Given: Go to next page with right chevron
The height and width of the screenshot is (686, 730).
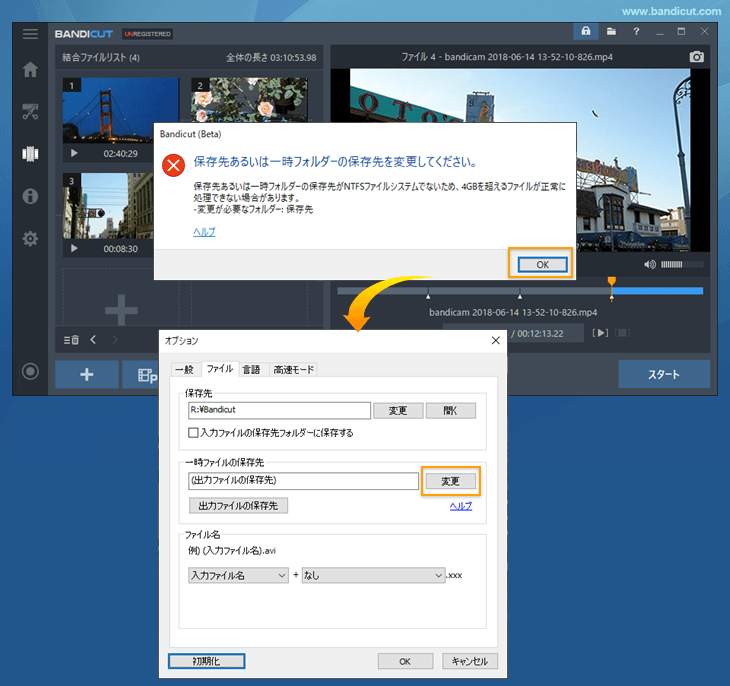Looking at the screenshot, I should [115, 340].
